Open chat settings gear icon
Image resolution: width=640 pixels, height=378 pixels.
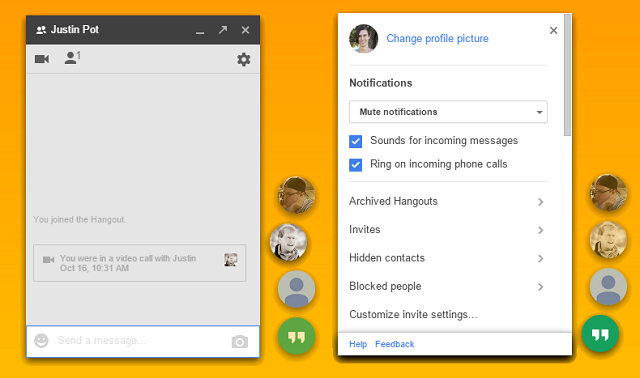coord(244,59)
